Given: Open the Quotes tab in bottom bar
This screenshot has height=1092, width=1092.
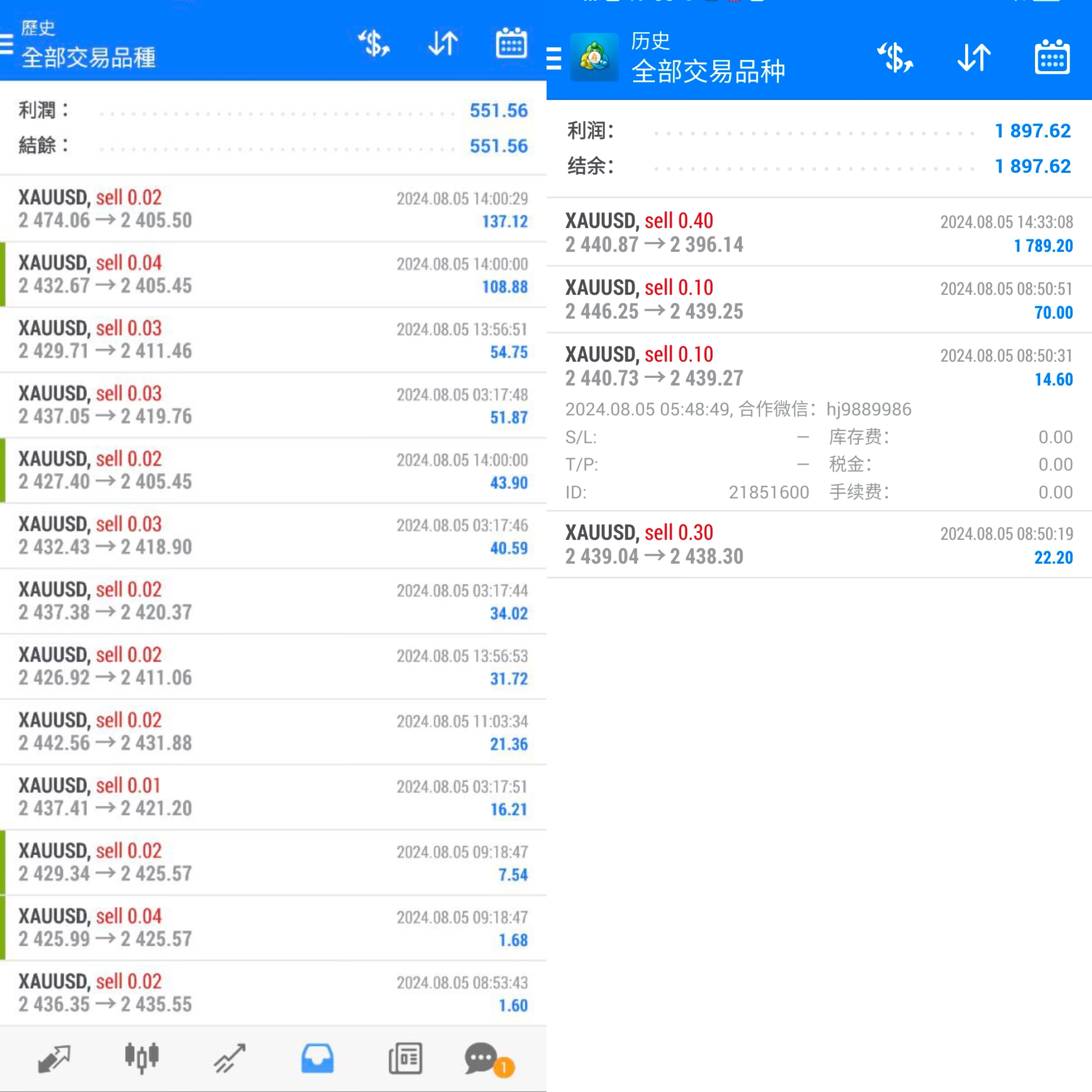Looking at the screenshot, I should pos(54,1058).
